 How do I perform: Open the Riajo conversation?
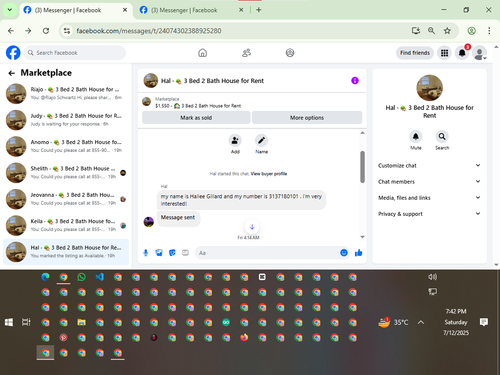coord(66,94)
